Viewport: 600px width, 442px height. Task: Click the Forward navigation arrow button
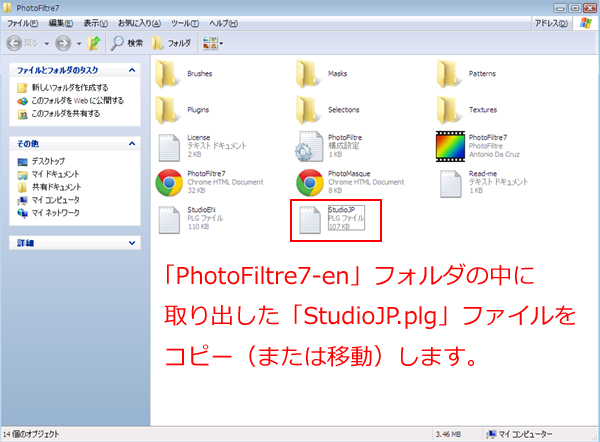coord(63,43)
